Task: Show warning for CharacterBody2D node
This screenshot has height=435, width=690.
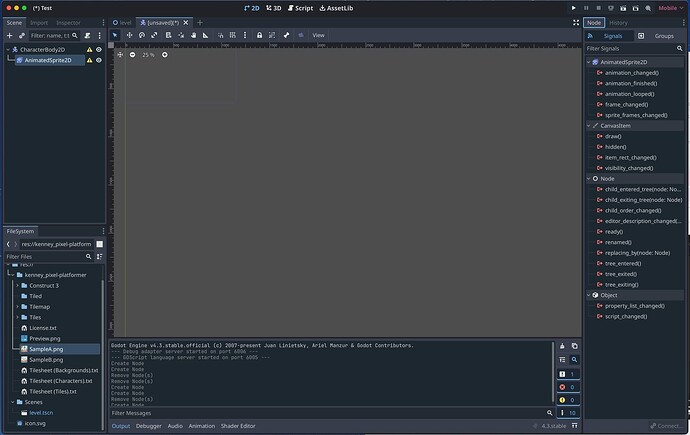Action: [x=89, y=50]
